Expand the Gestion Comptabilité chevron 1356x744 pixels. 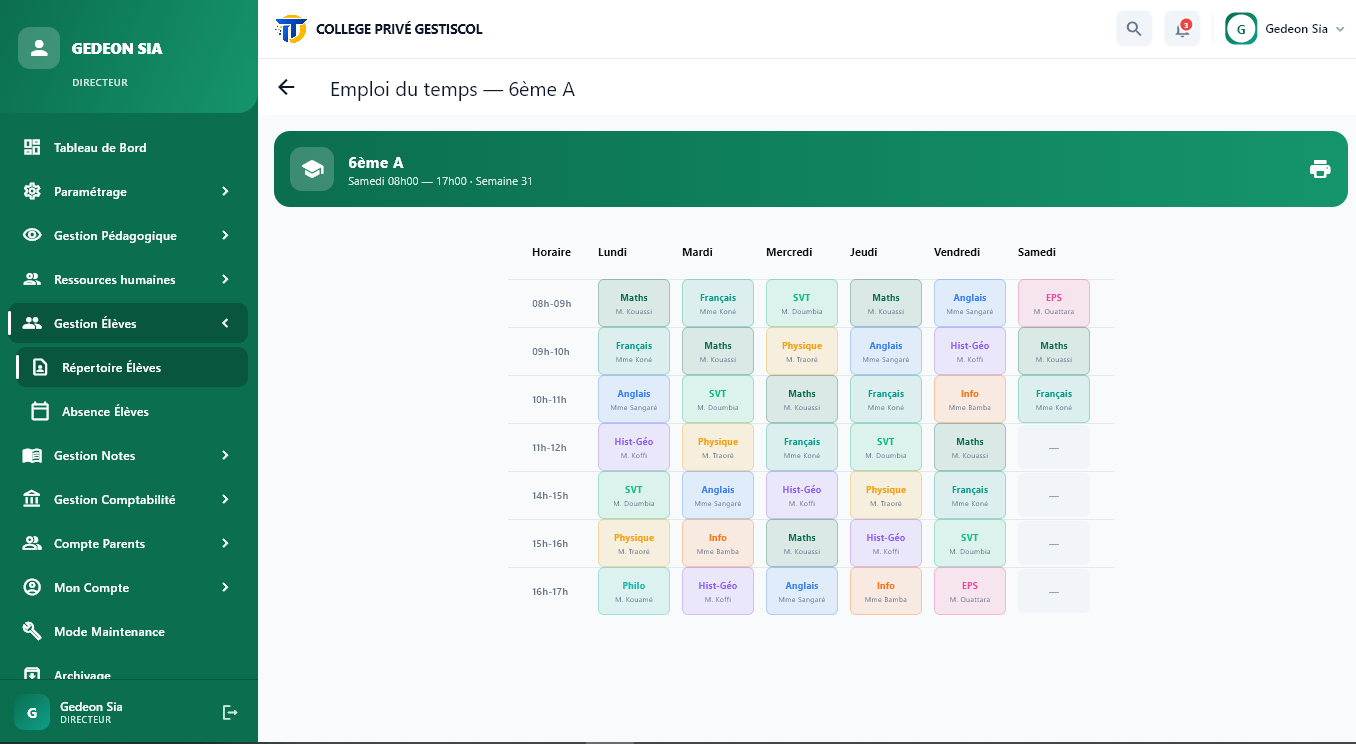click(x=225, y=499)
